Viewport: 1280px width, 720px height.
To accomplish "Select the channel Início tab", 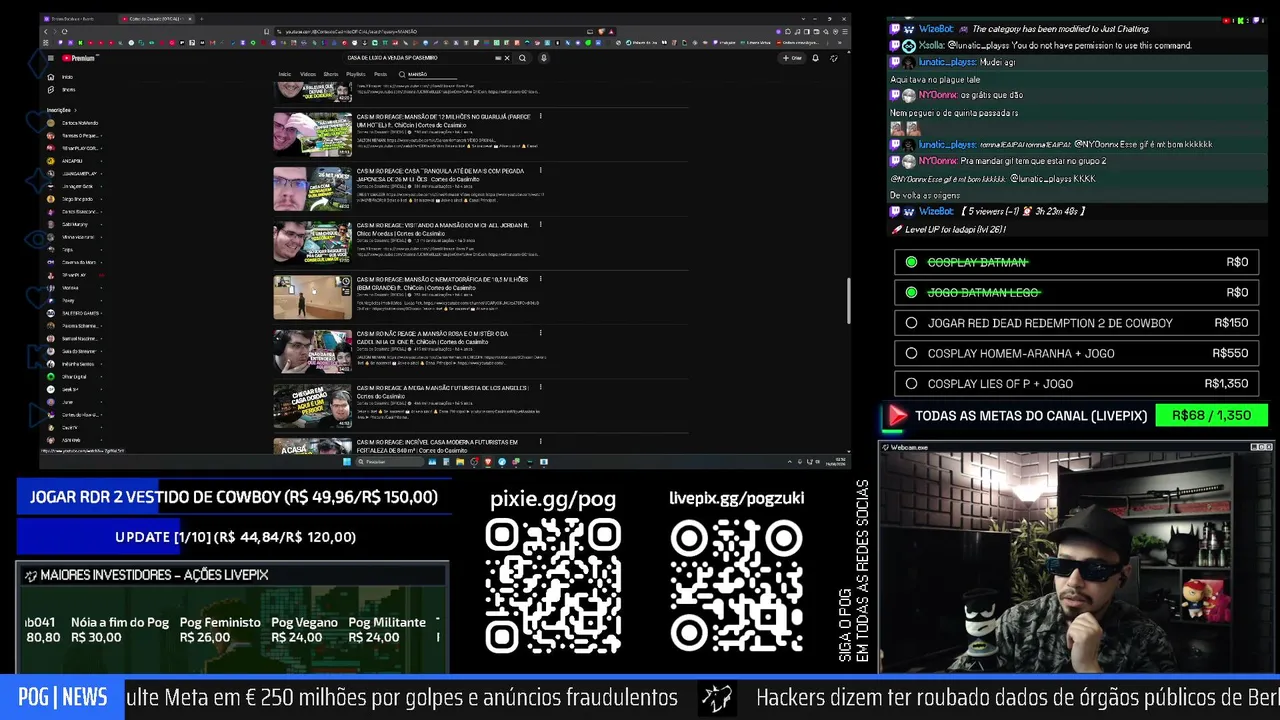I will point(285,74).
